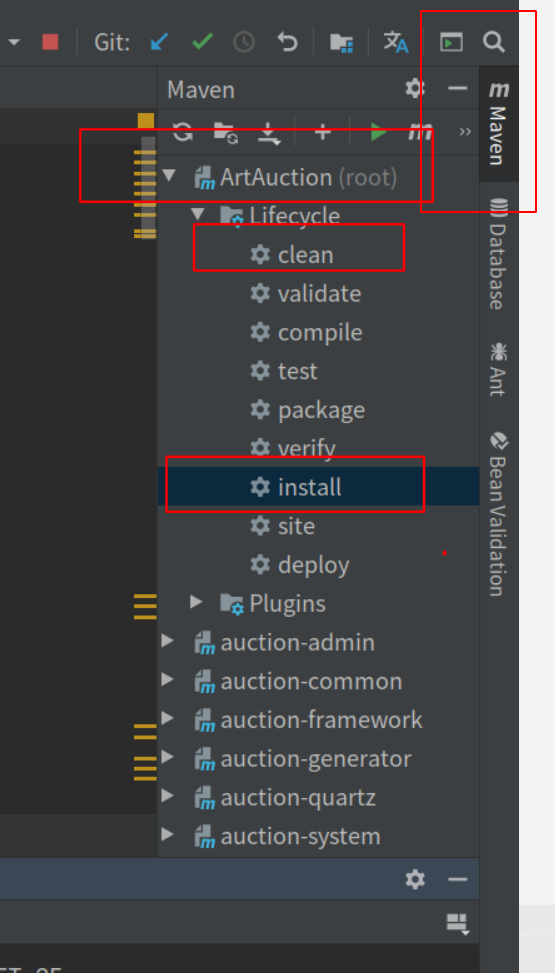Open the Ant side tab
555x973 pixels.
point(498,369)
